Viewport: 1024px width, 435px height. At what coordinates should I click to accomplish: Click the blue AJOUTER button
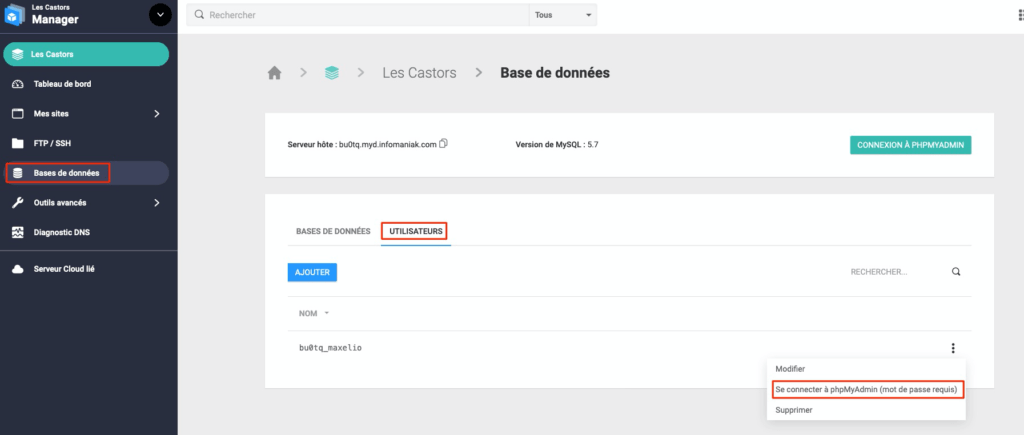click(x=312, y=272)
